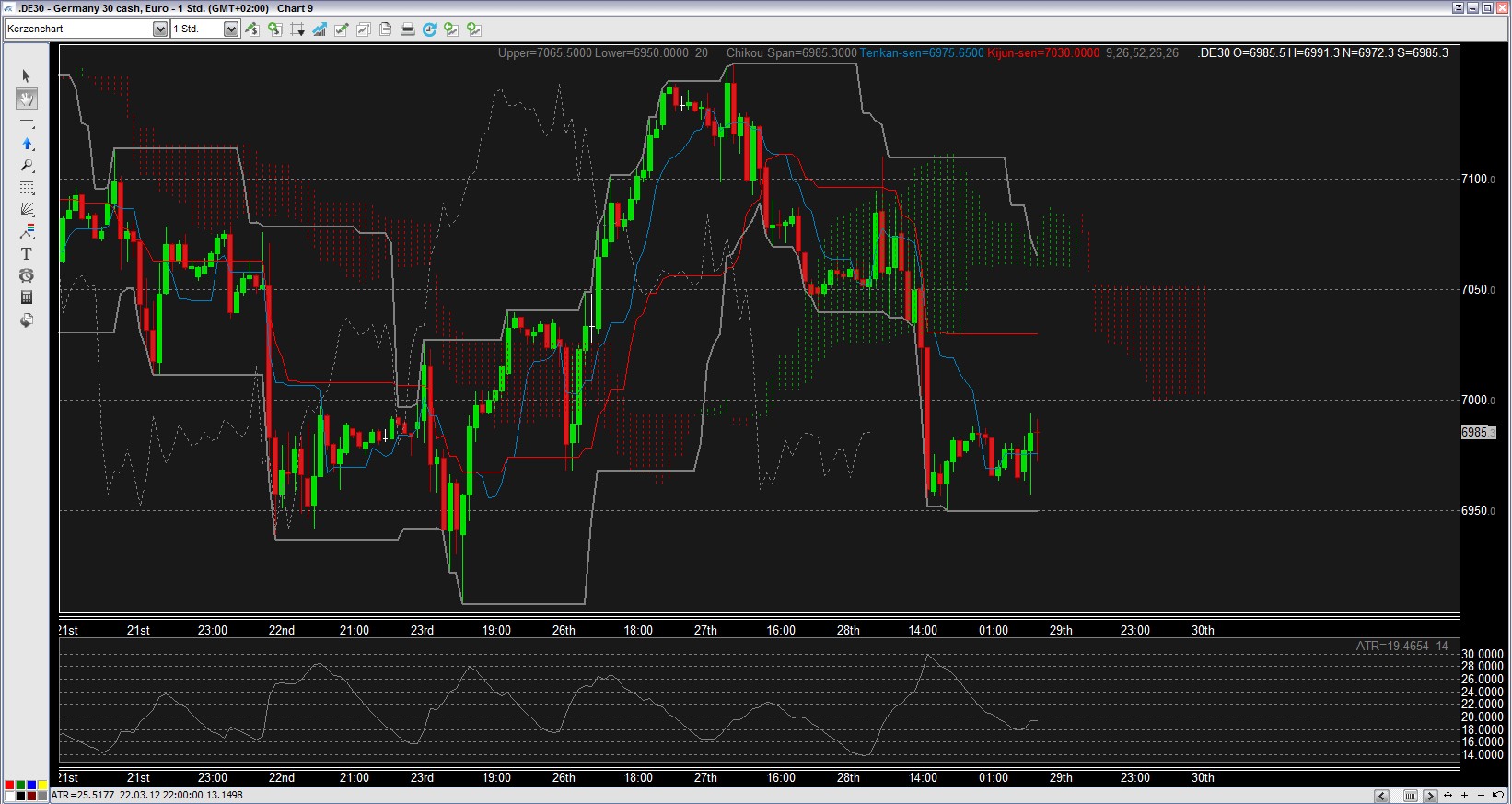Open the grid options dropdown
Image resolution: width=1512 pixels, height=804 pixels.
click(x=297, y=29)
